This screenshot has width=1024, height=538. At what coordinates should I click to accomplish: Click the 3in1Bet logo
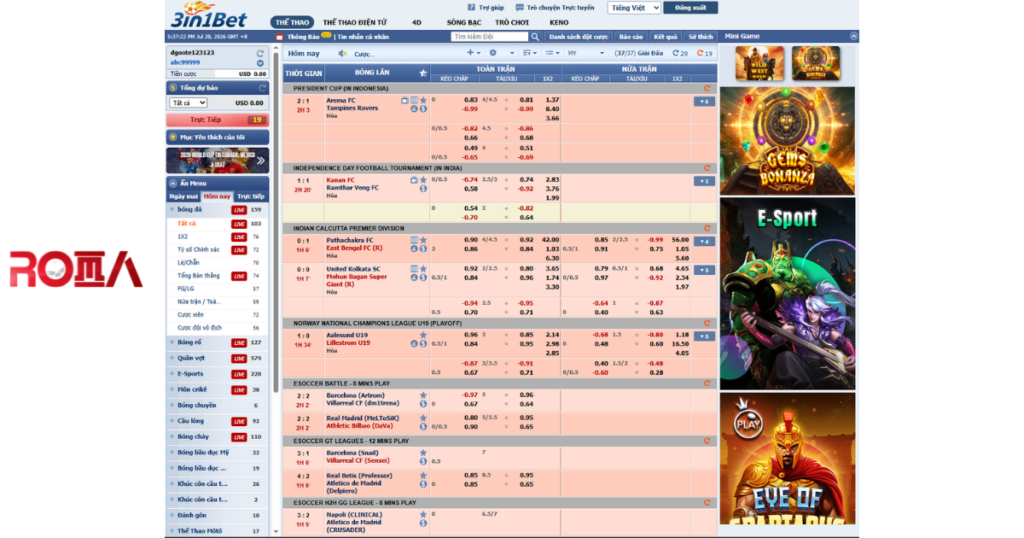click(x=208, y=14)
